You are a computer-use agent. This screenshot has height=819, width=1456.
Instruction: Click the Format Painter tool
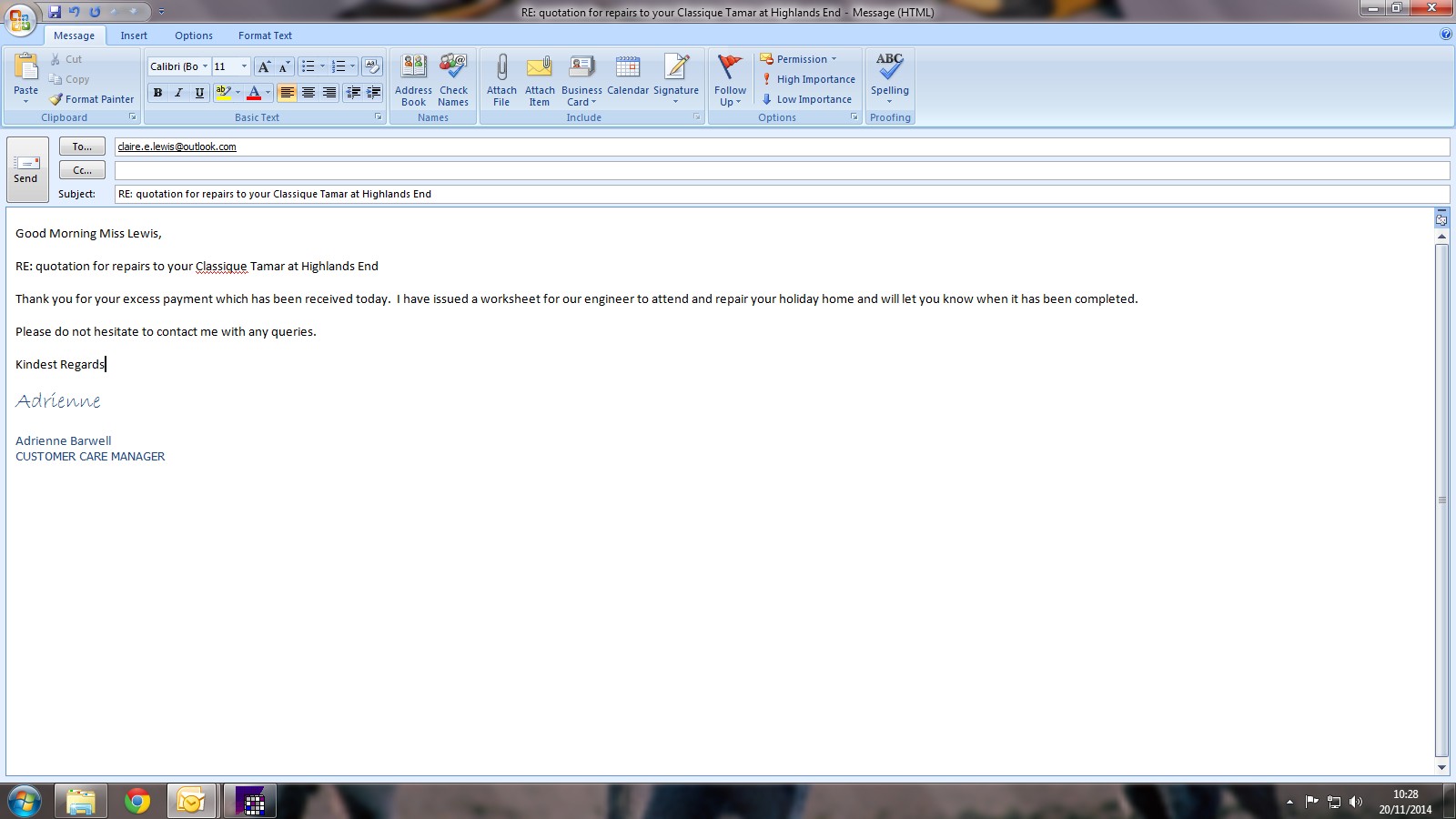(91, 99)
